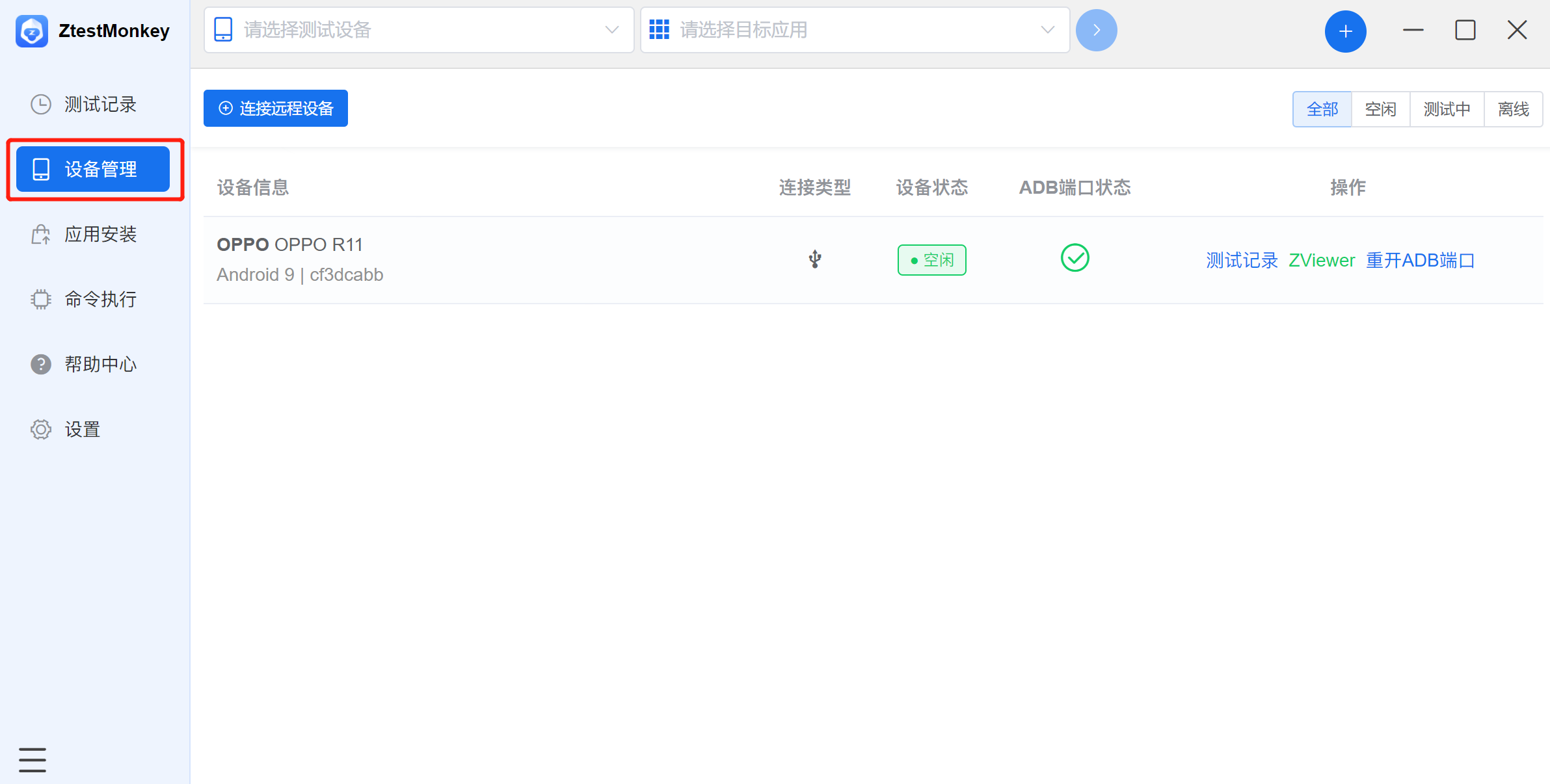The height and width of the screenshot is (784, 1550).
Task: Filter devices by 测试中
Action: click(x=1447, y=109)
